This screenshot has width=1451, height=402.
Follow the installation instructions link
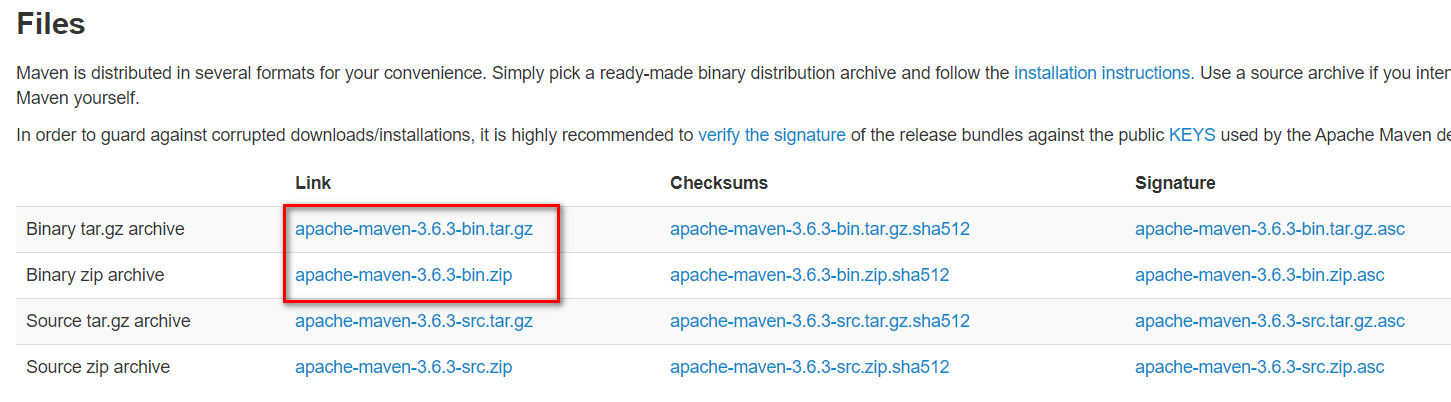click(x=1102, y=73)
